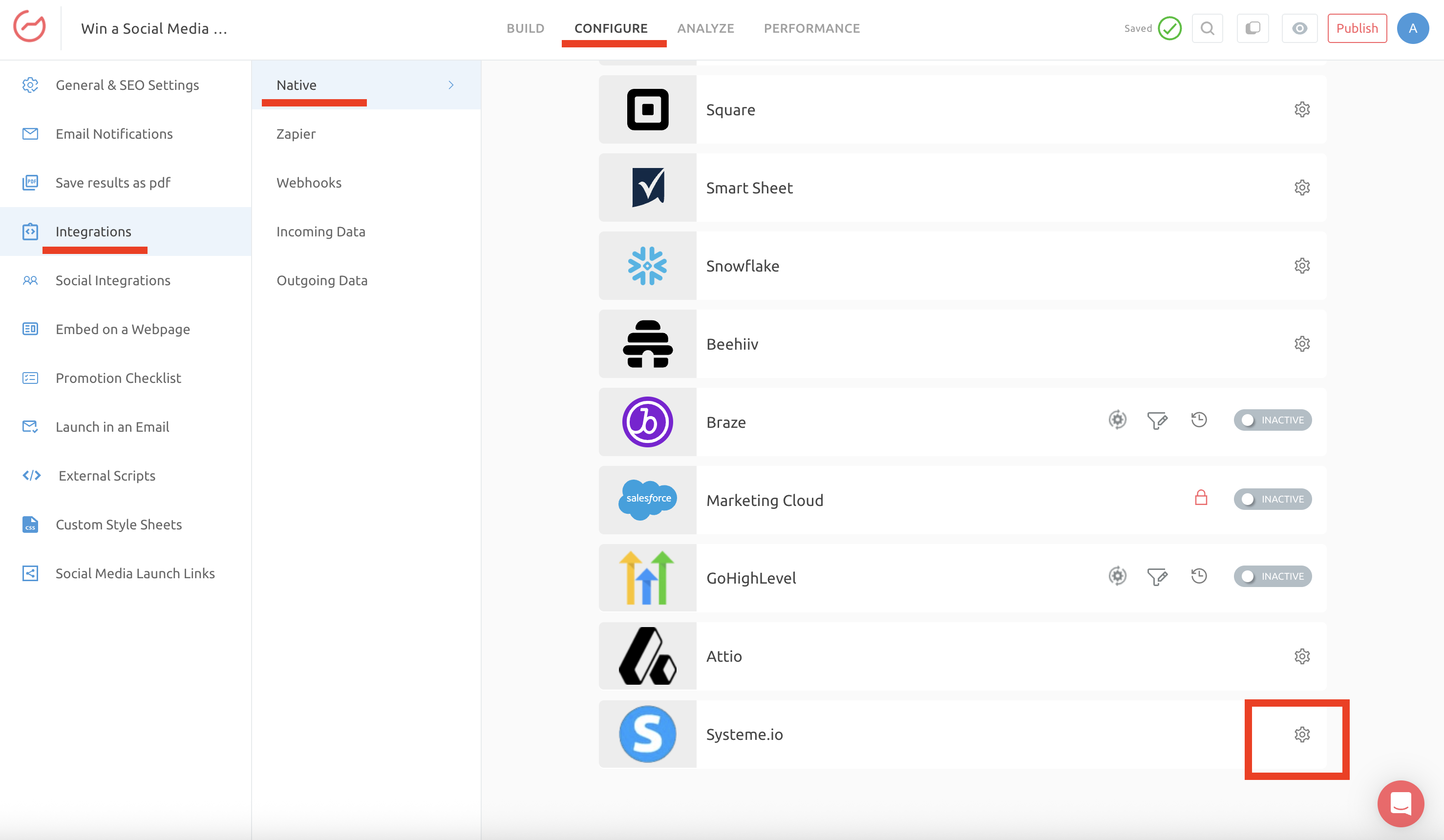Open Email Notifications in sidebar
This screenshot has height=840, width=1444.
114,133
